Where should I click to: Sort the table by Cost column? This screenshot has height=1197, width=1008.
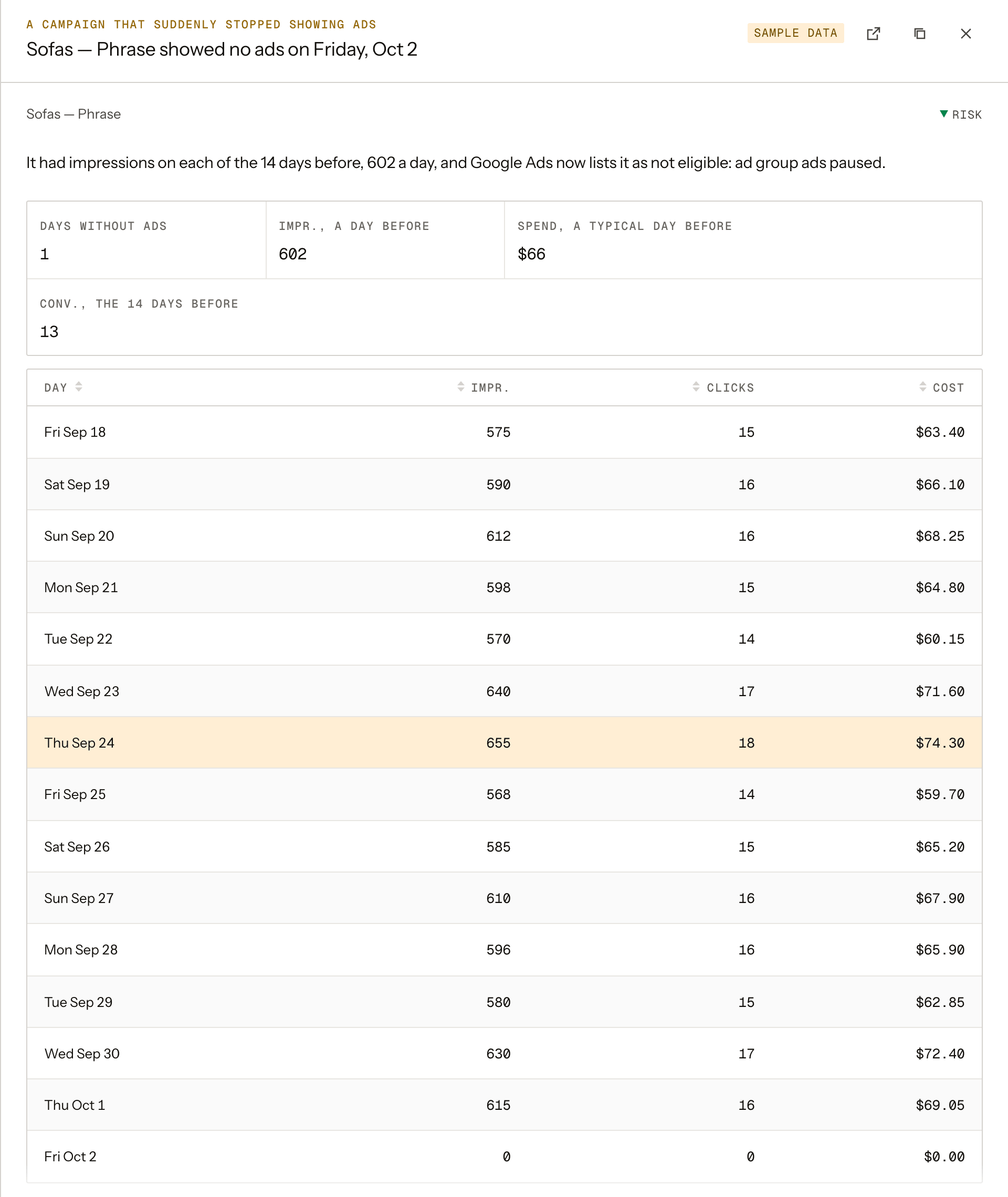(x=941, y=387)
